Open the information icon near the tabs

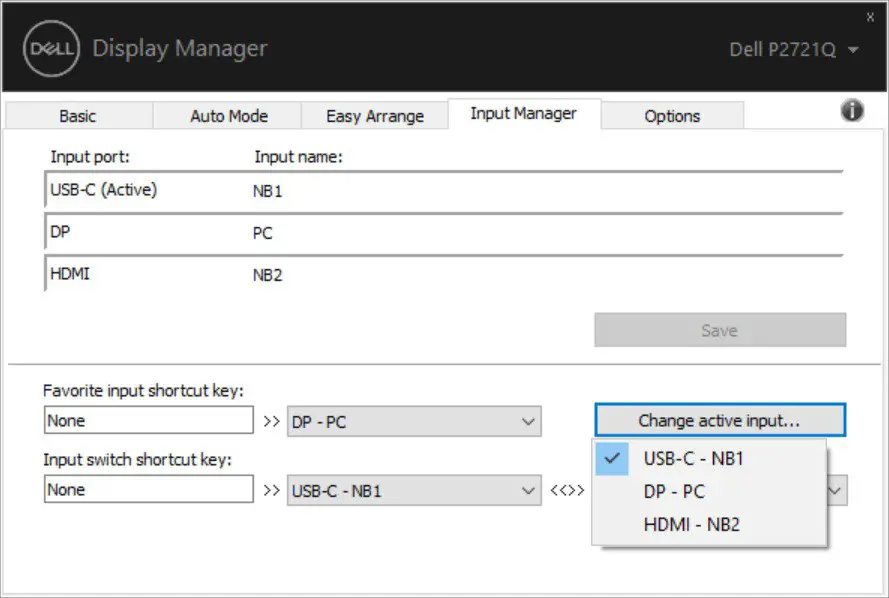pos(852,110)
